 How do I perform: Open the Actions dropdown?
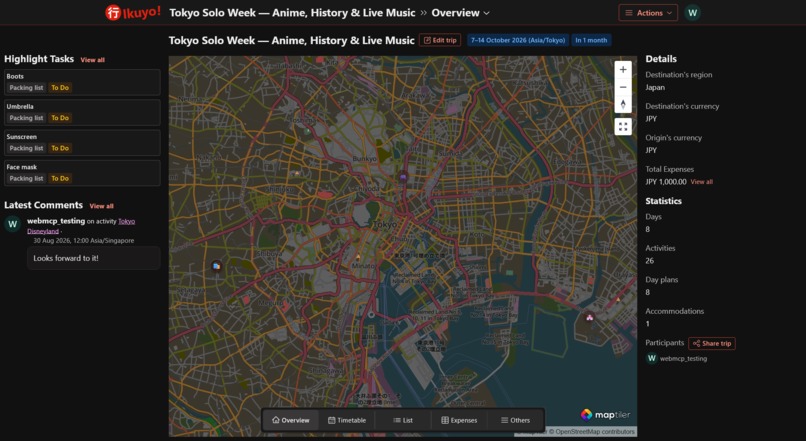tap(648, 13)
